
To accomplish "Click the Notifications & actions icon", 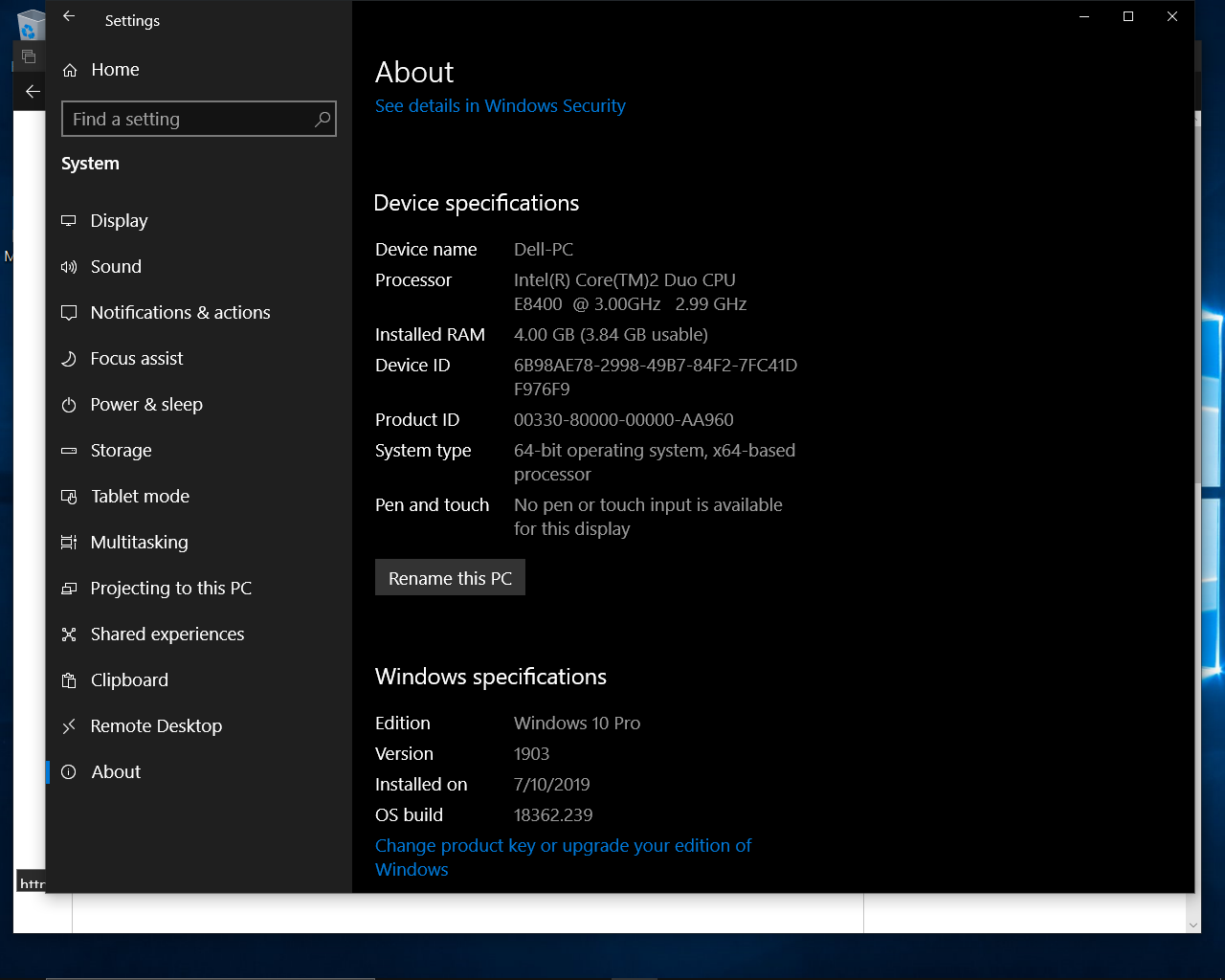I will click(69, 313).
